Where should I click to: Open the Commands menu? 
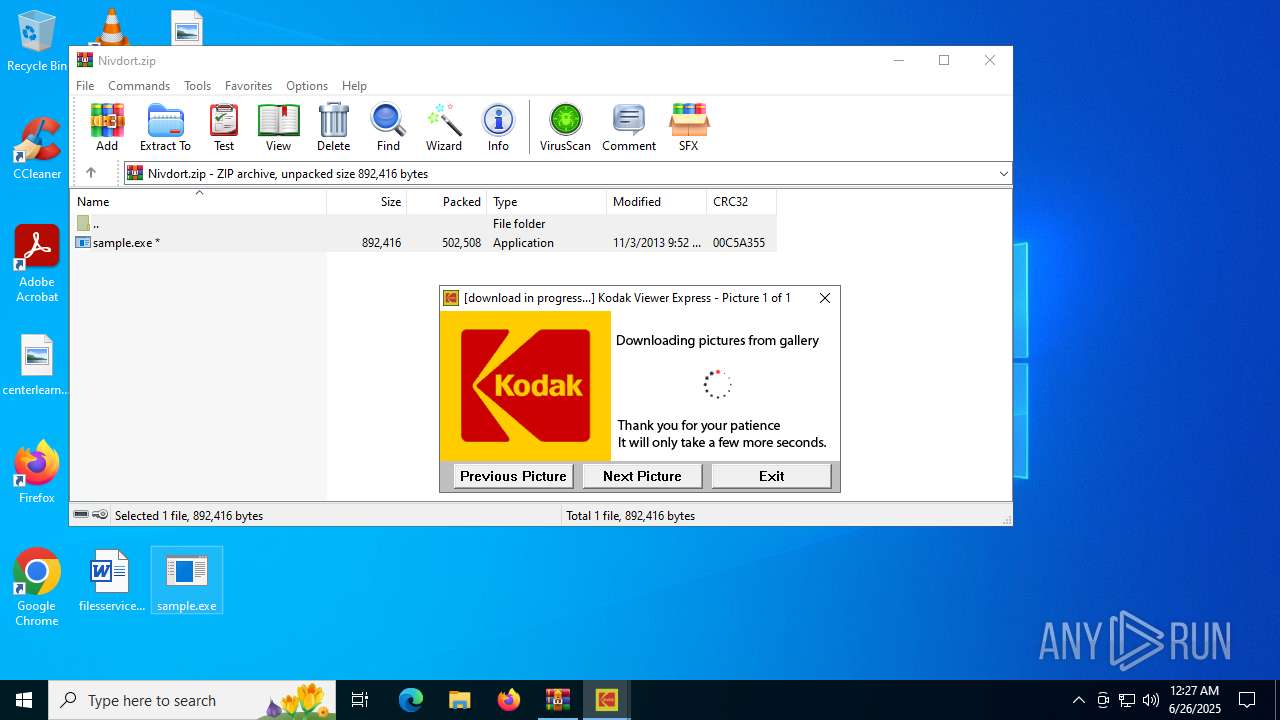point(139,86)
